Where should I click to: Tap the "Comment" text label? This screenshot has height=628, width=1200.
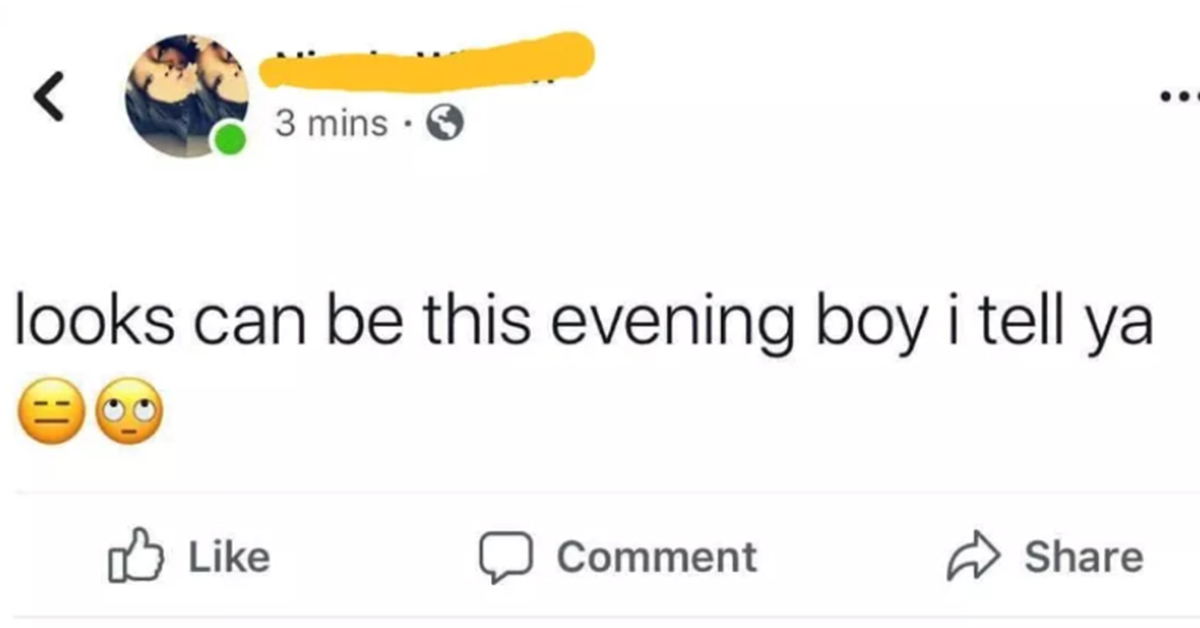(x=656, y=557)
